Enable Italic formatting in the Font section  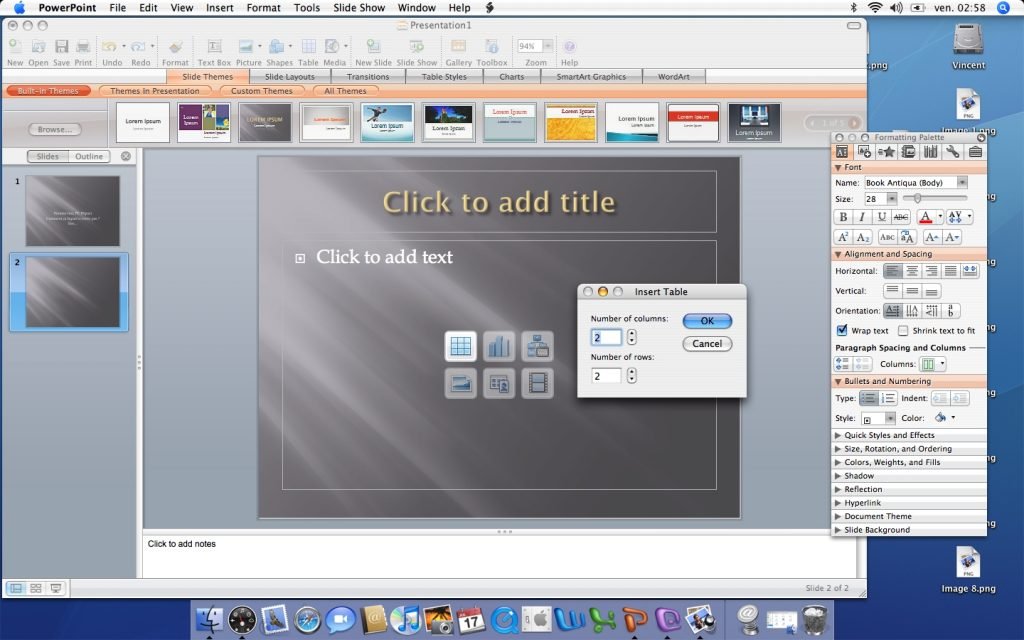861,217
